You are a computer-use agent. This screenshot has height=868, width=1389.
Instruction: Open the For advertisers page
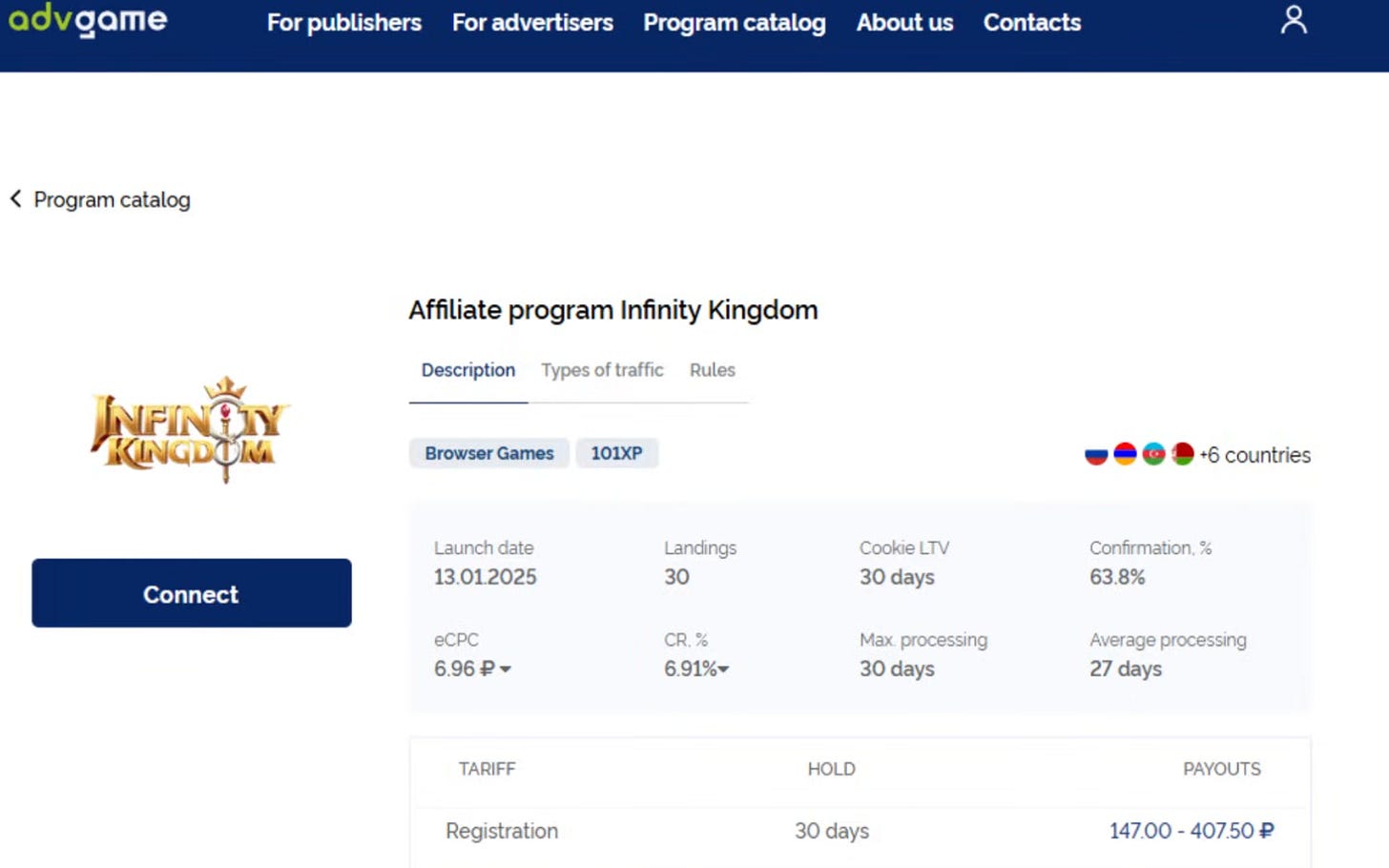tap(532, 22)
